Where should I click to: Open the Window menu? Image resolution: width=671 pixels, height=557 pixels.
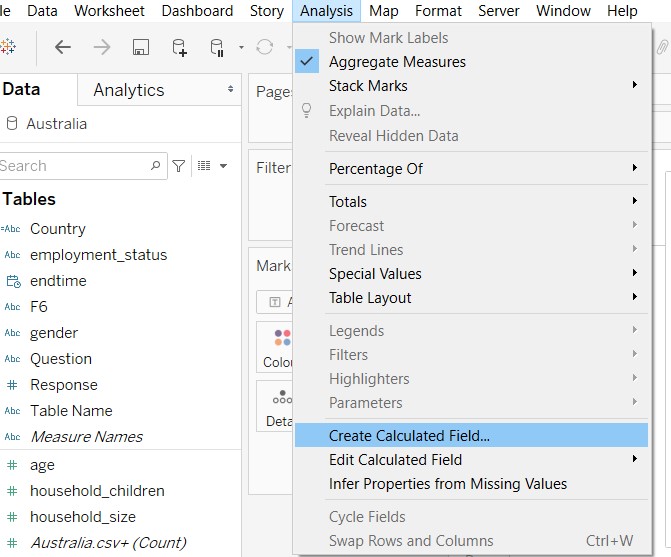pyautogui.click(x=563, y=11)
